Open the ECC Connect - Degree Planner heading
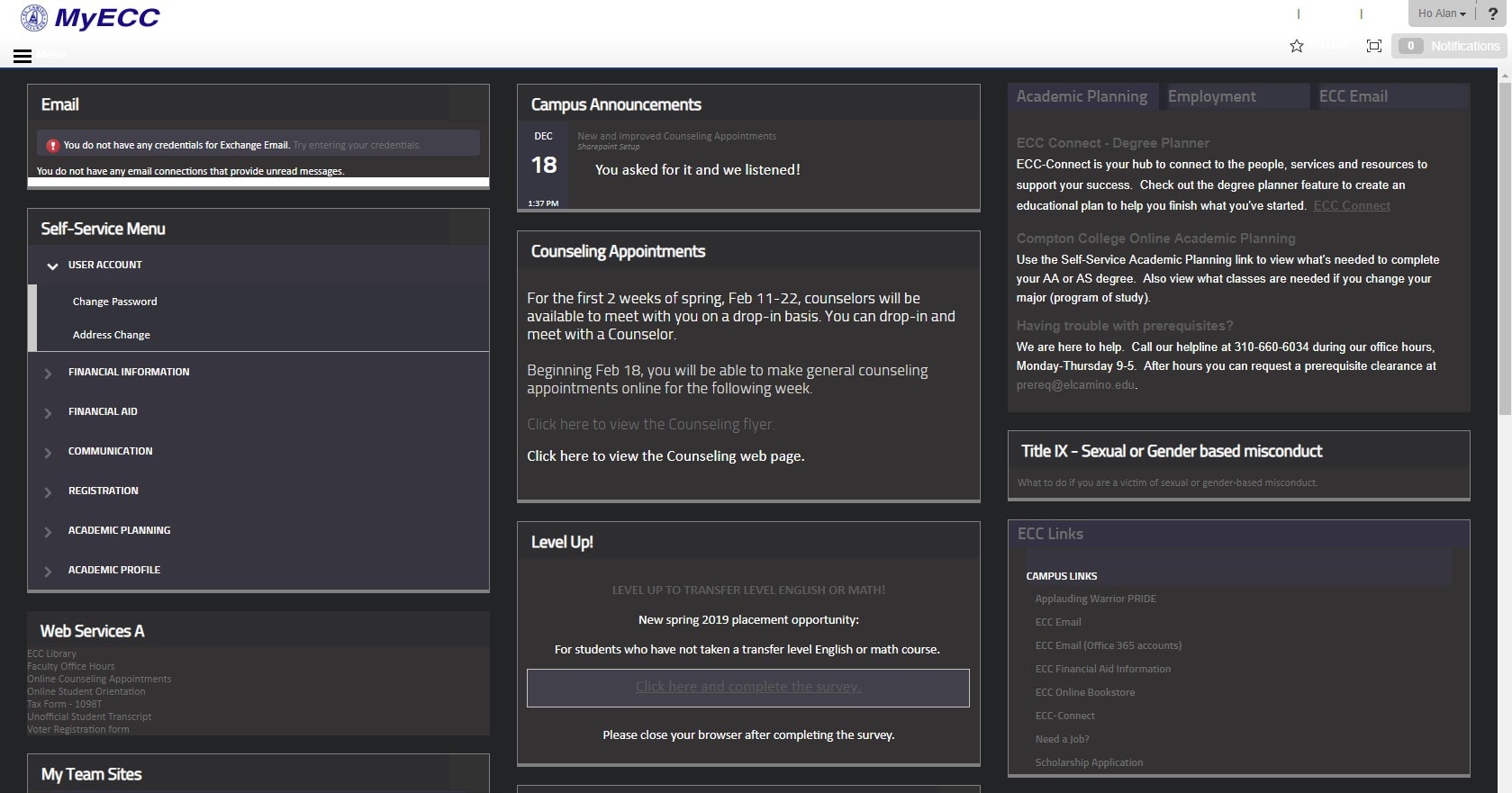1512x793 pixels. point(1113,143)
